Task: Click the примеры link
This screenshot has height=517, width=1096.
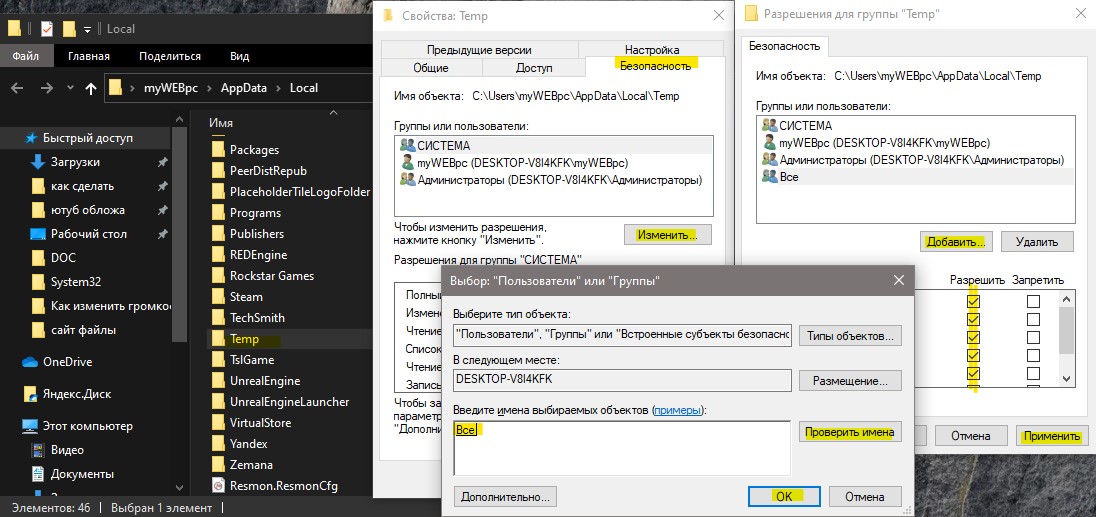Action: click(x=677, y=411)
